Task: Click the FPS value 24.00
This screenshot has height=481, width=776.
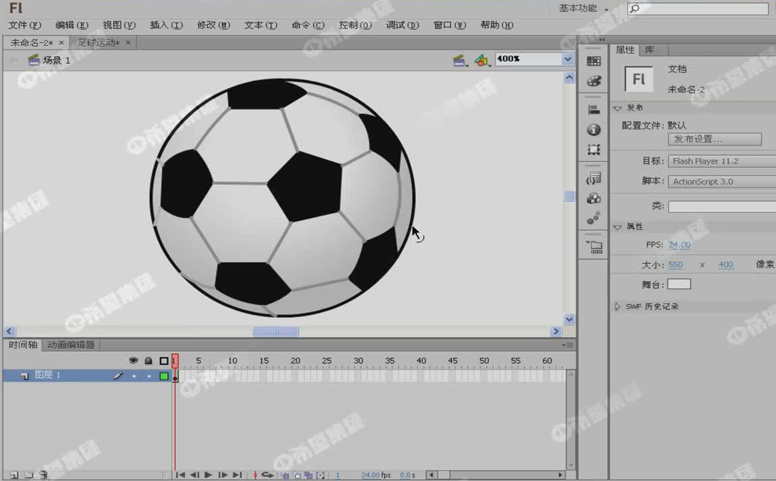Action: coord(679,245)
